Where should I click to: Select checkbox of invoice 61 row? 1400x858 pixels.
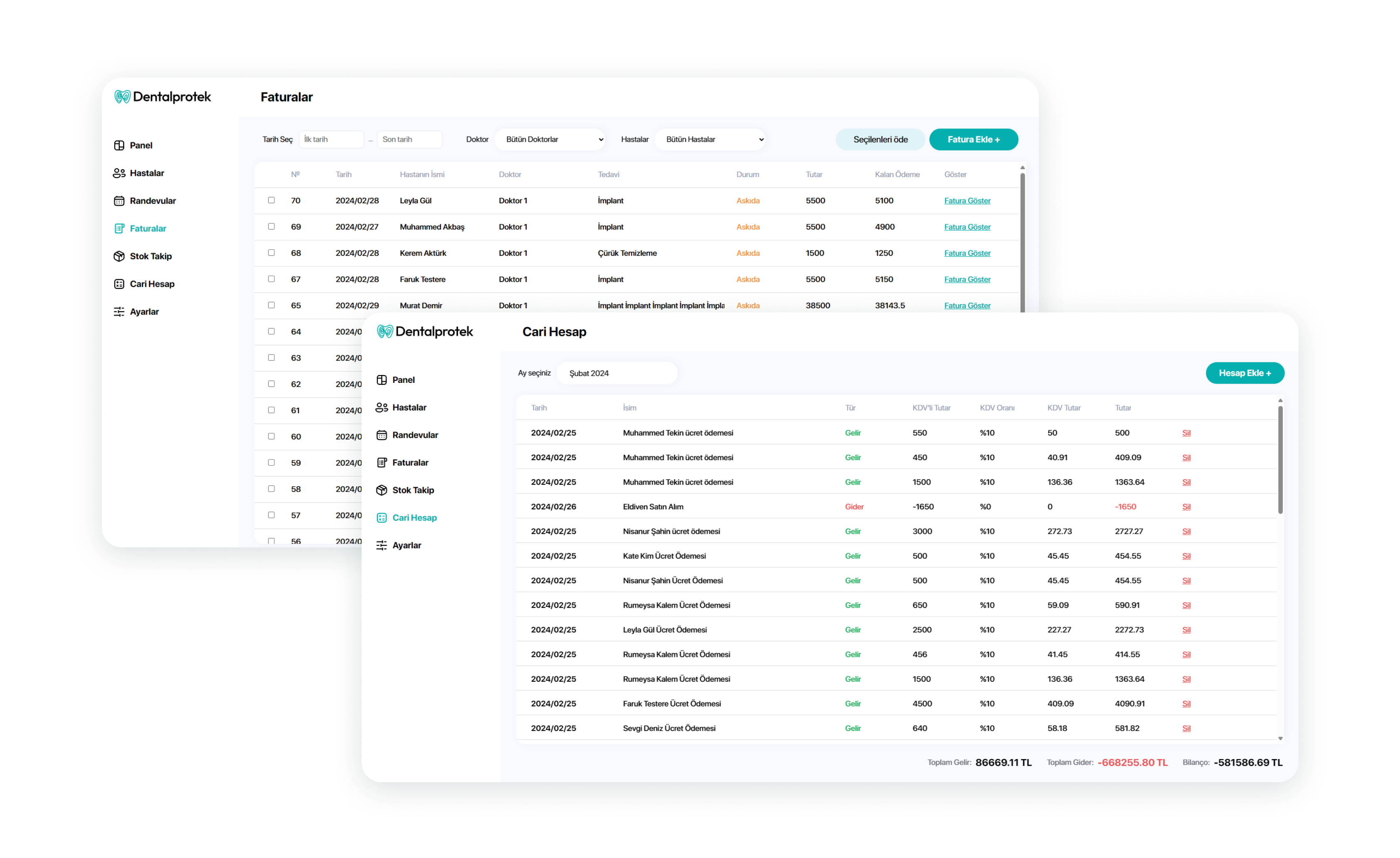click(271, 410)
